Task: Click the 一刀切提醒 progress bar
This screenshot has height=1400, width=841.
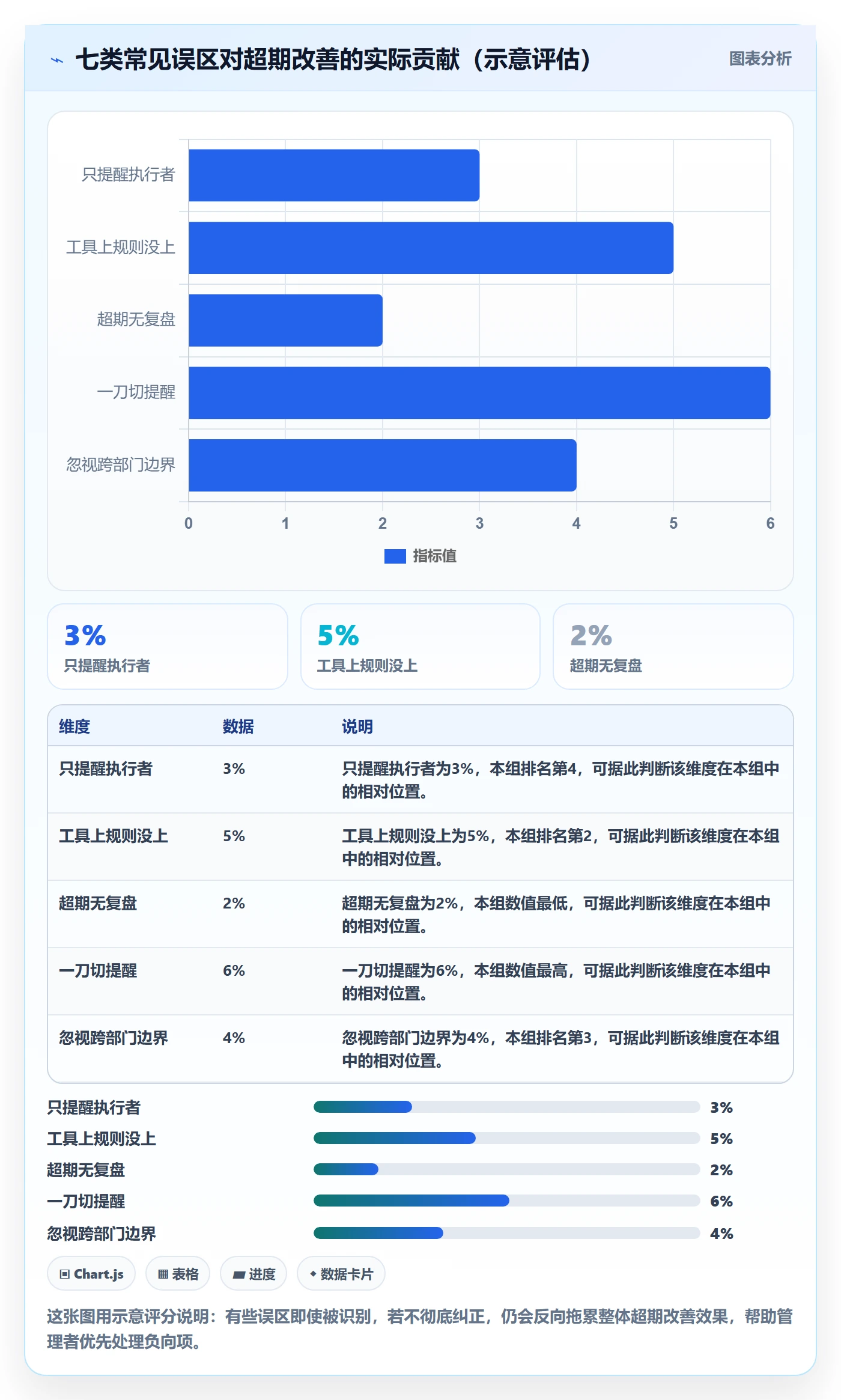Action: click(506, 1201)
